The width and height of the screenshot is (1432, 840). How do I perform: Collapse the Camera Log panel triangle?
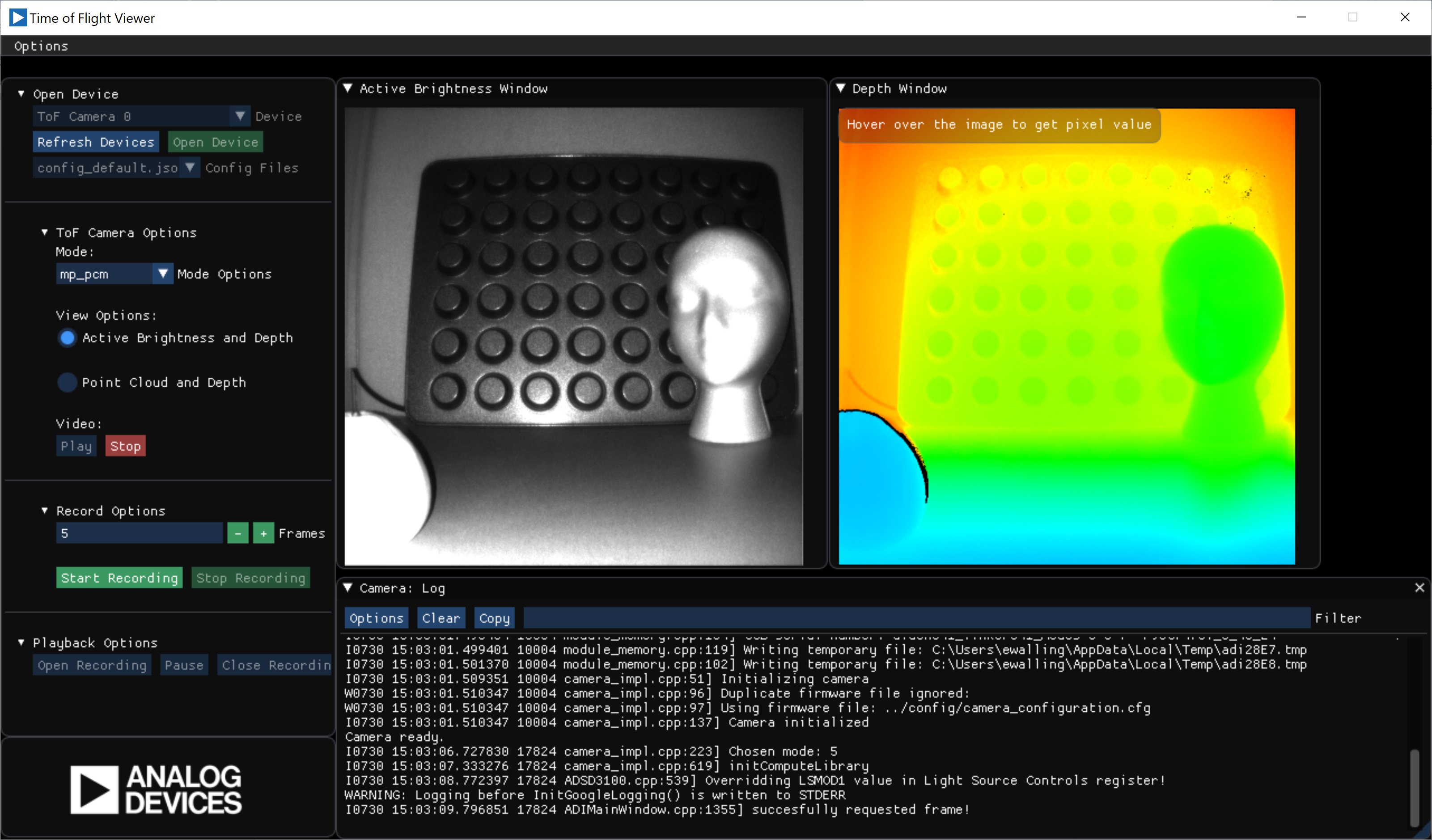pyautogui.click(x=348, y=588)
